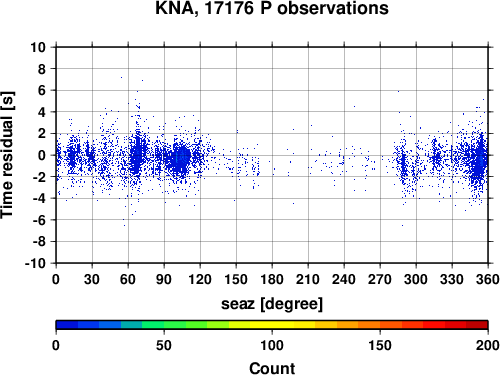Viewport: 500px width, 375px height.
Task: Click the colorbar tick label 50
Action: (x=164, y=345)
